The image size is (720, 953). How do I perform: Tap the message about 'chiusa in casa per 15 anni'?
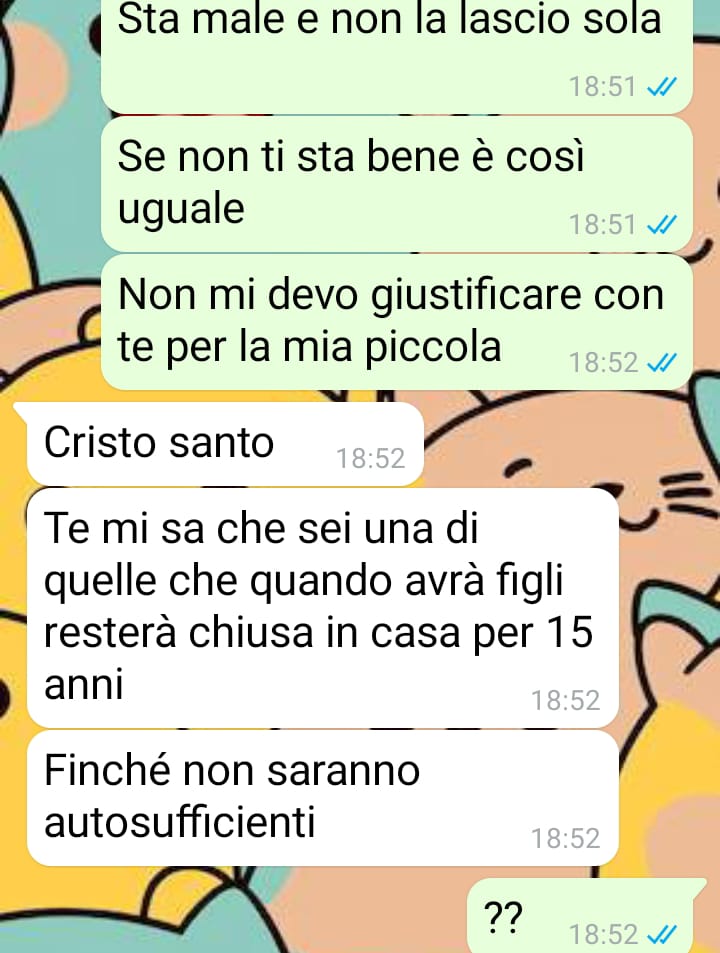pos(323,608)
